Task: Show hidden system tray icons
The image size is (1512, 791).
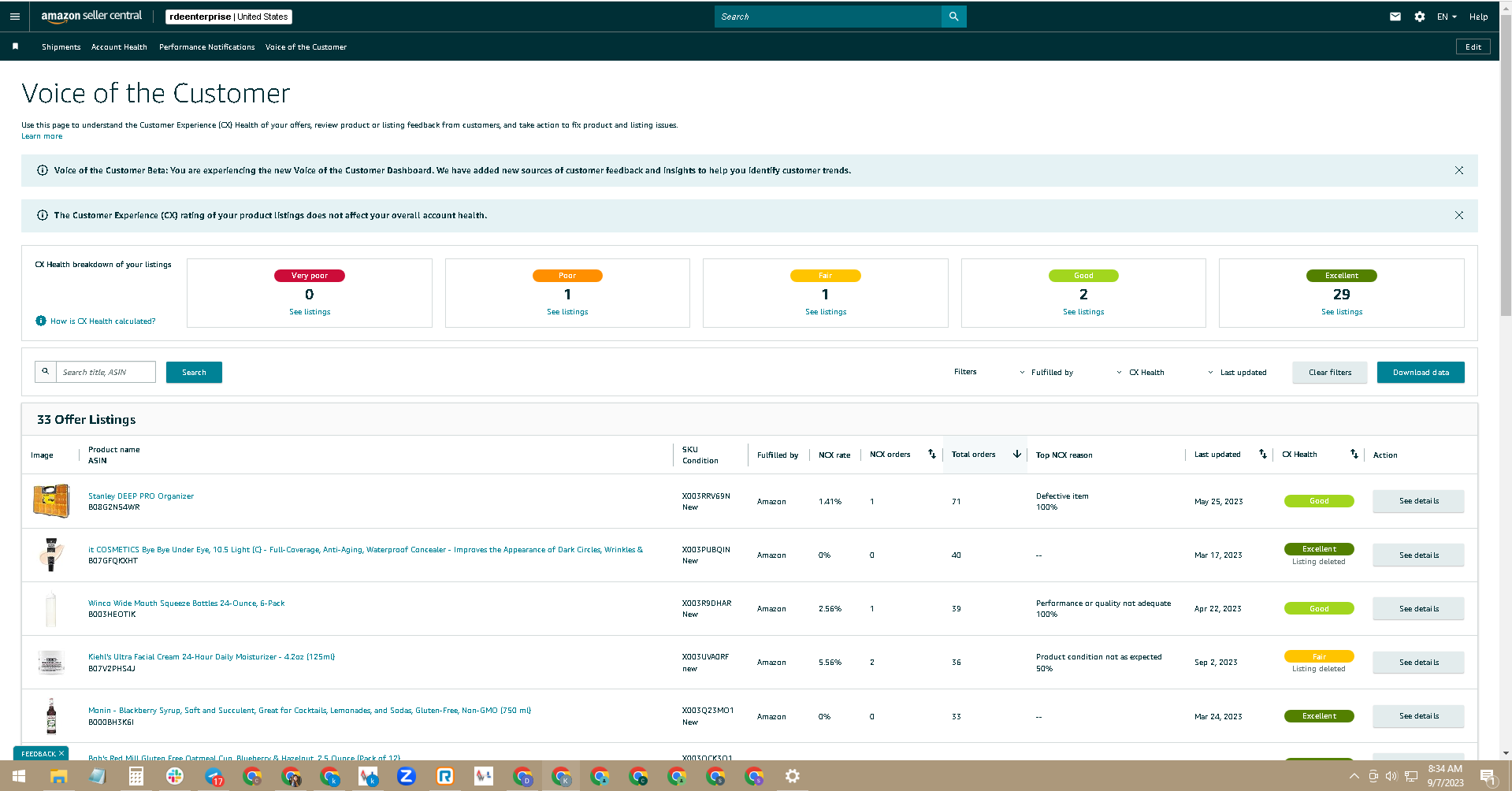Action: pyautogui.click(x=1354, y=776)
